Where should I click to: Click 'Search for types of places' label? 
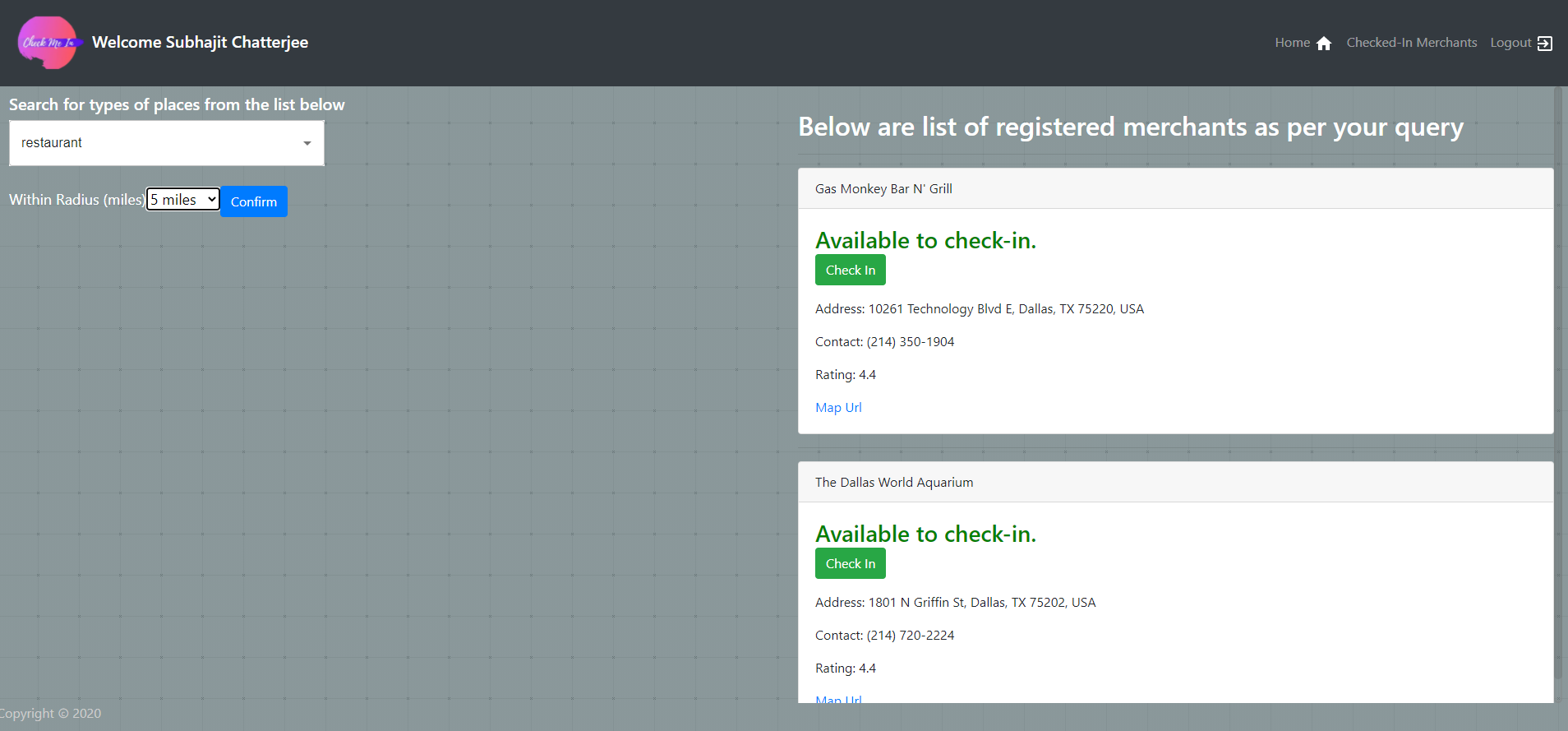coord(177,104)
